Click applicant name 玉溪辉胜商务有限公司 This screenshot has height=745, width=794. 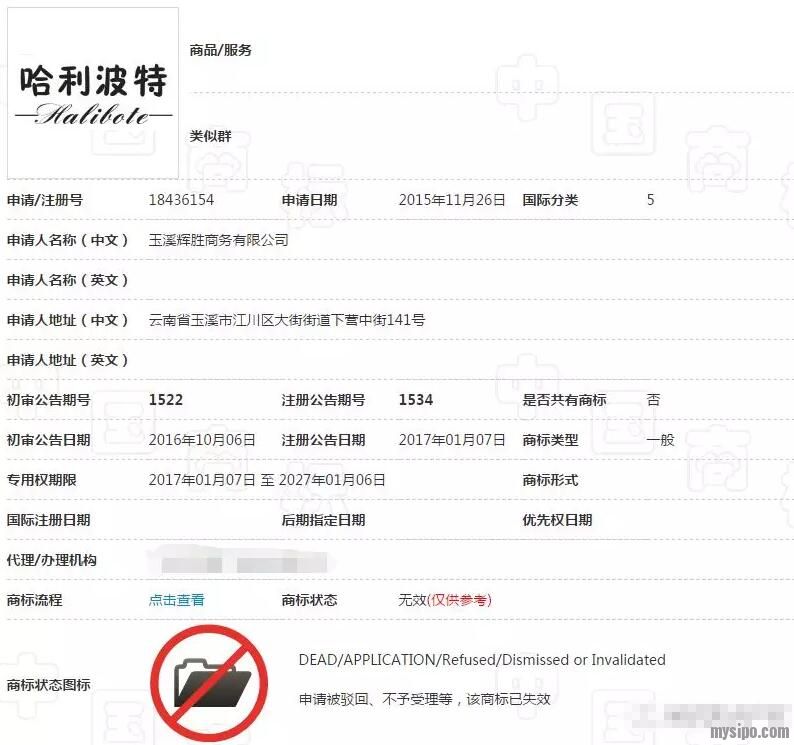click(x=218, y=240)
